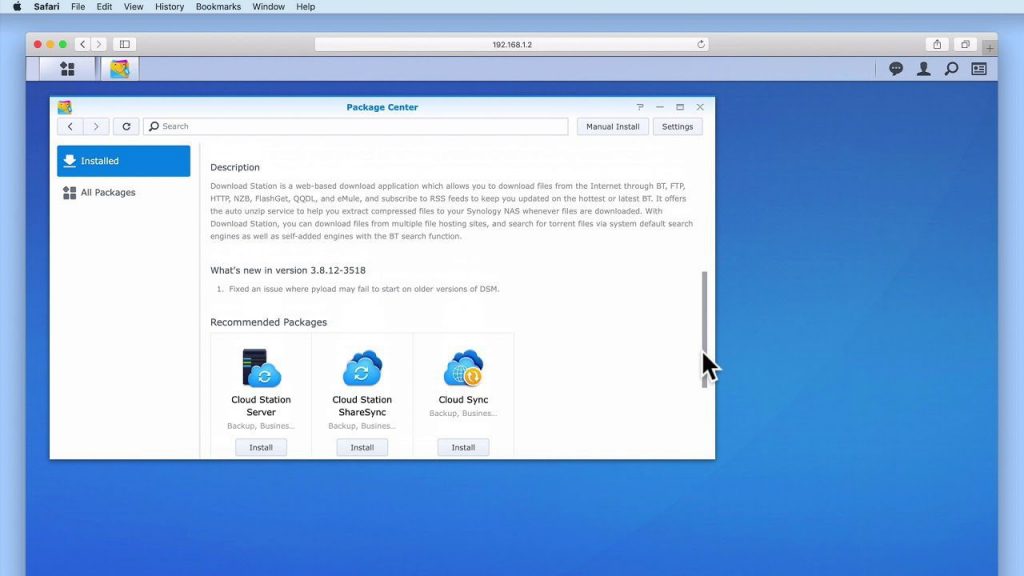Image resolution: width=1024 pixels, height=576 pixels.
Task: Go forward in Package Center
Action: click(x=95, y=127)
